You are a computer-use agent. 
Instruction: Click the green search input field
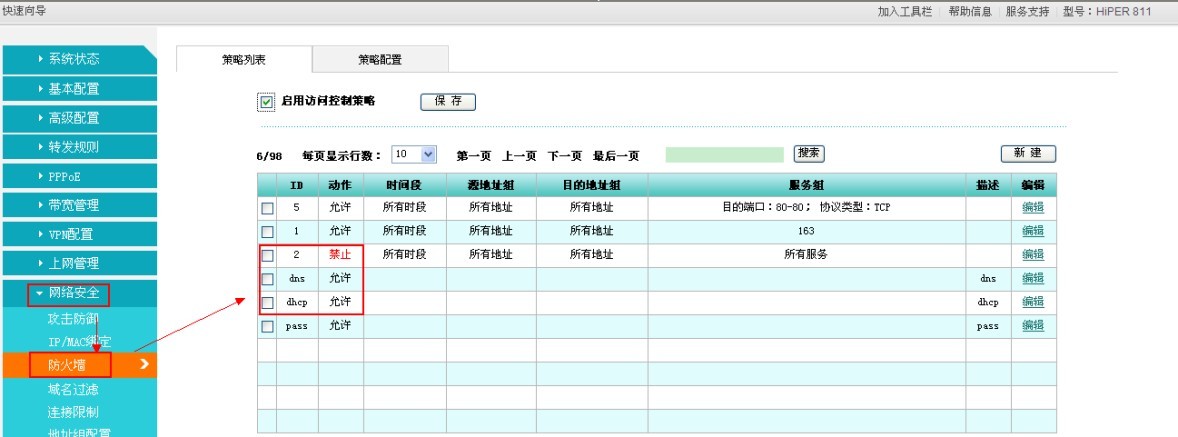724,155
